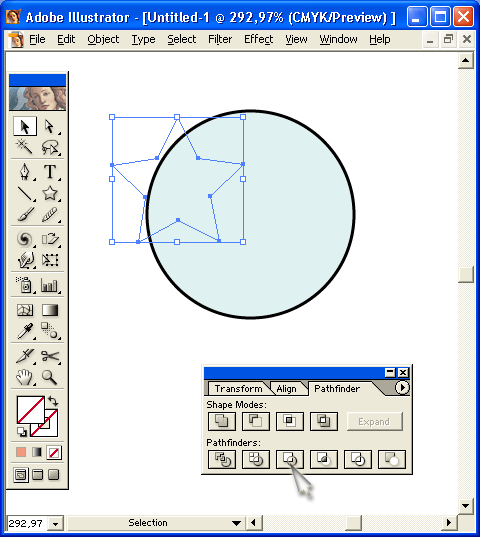Select the Pen tool
The width and height of the screenshot is (480, 537).
25,171
